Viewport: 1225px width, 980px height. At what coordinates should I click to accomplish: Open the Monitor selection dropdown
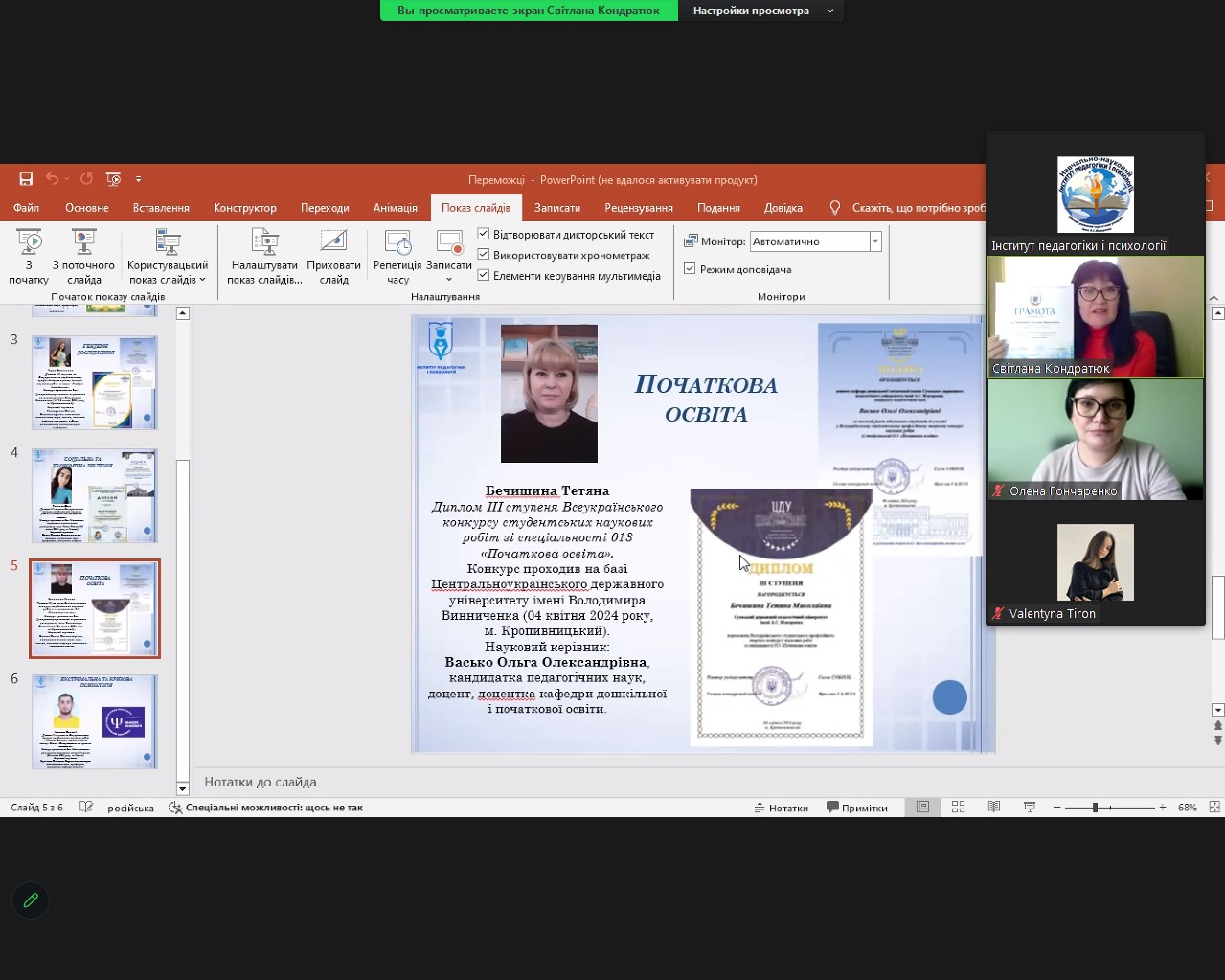(874, 242)
